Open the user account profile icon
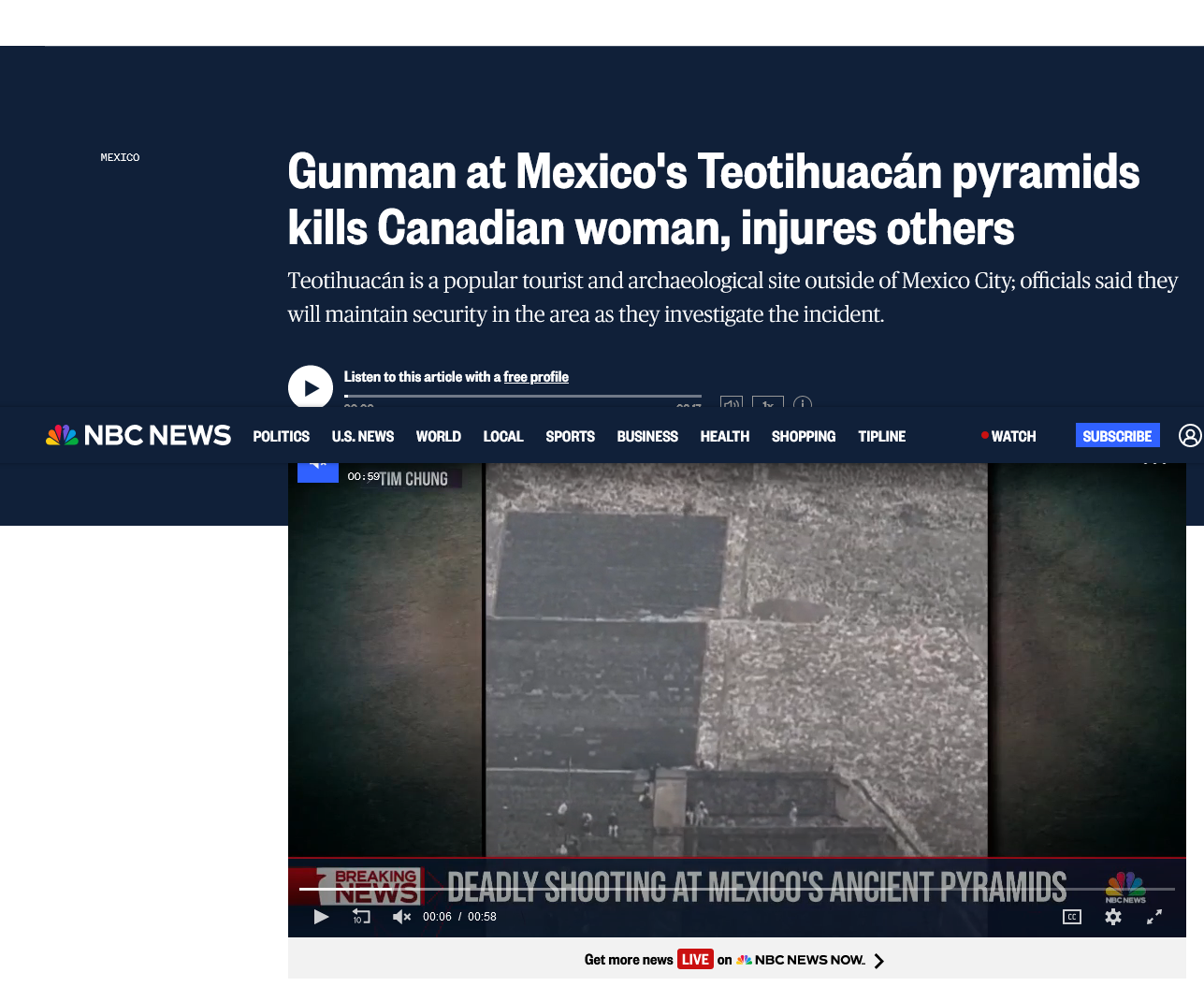 click(x=1190, y=436)
